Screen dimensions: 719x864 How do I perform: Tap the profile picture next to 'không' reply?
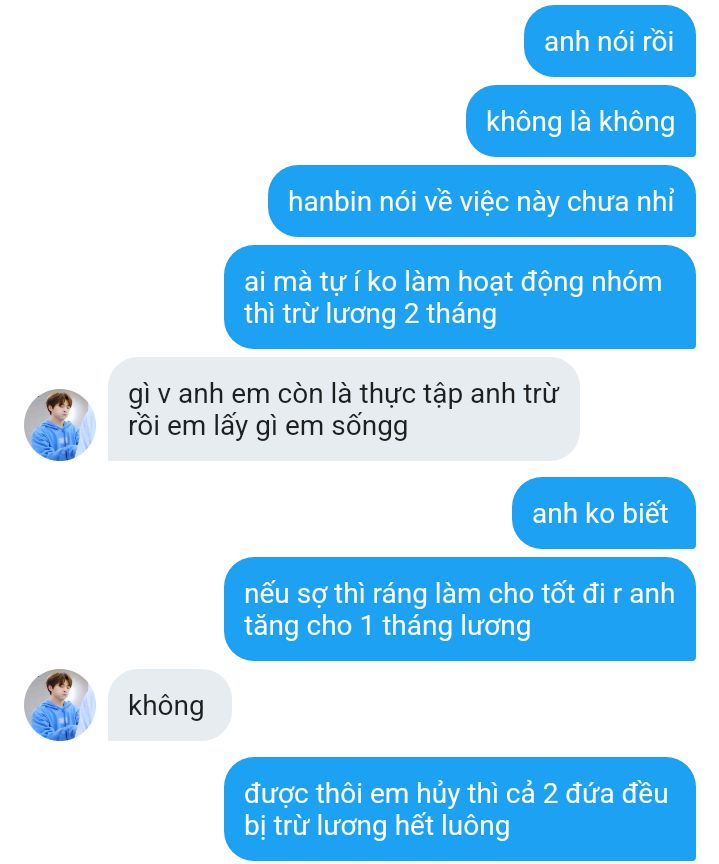[60, 705]
